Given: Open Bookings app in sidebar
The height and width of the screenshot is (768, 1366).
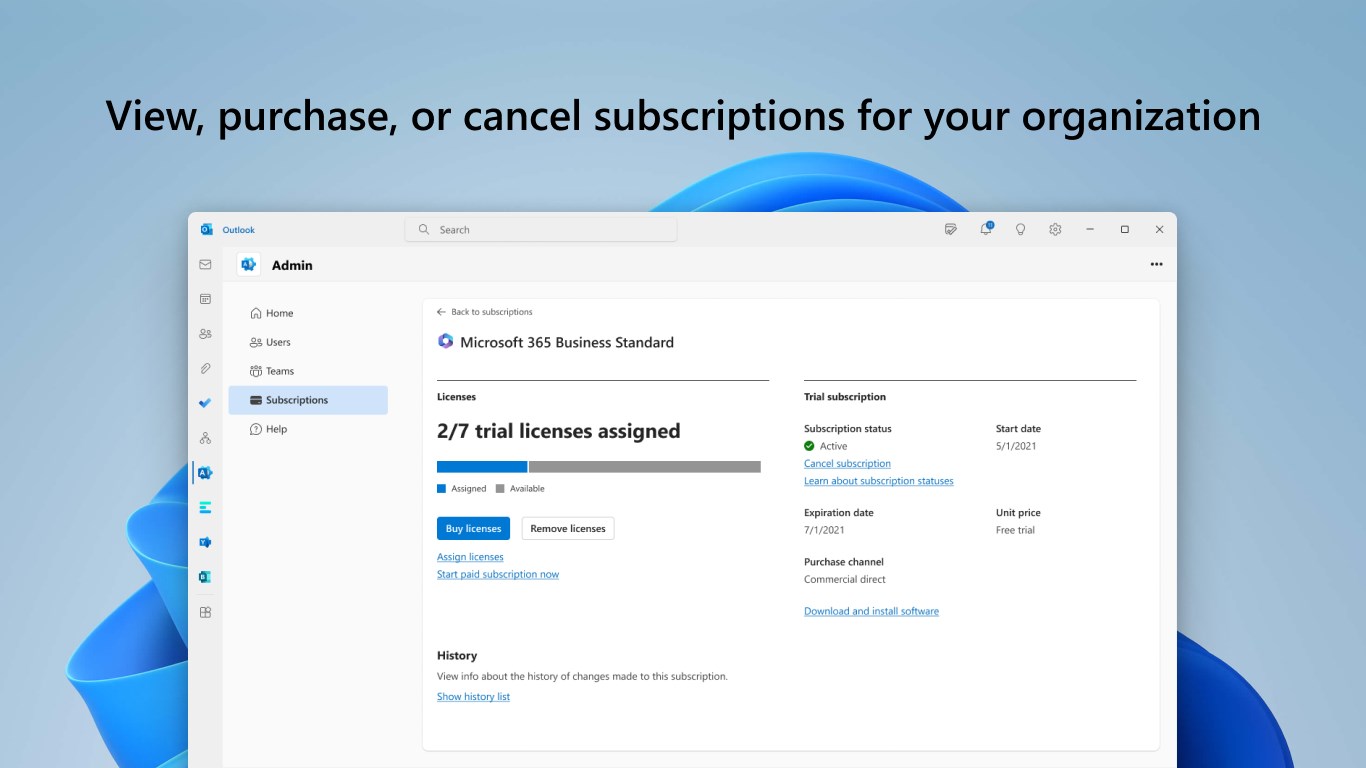Looking at the screenshot, I should pyautogui.click(x=205, y=577).
